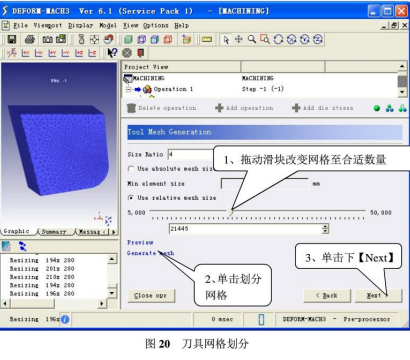Screen dimensions: 410x360
Task: Open the Model menu
Action: pos(108,25)
